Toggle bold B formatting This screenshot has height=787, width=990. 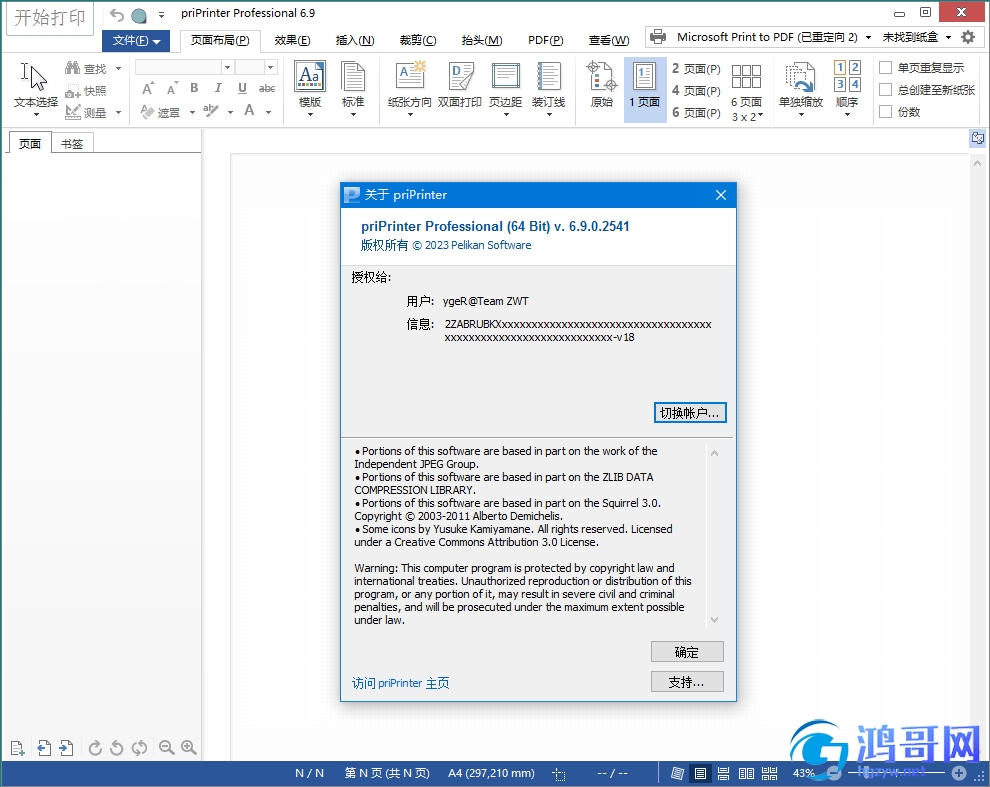pyautogui.click(x=194, y=88)
